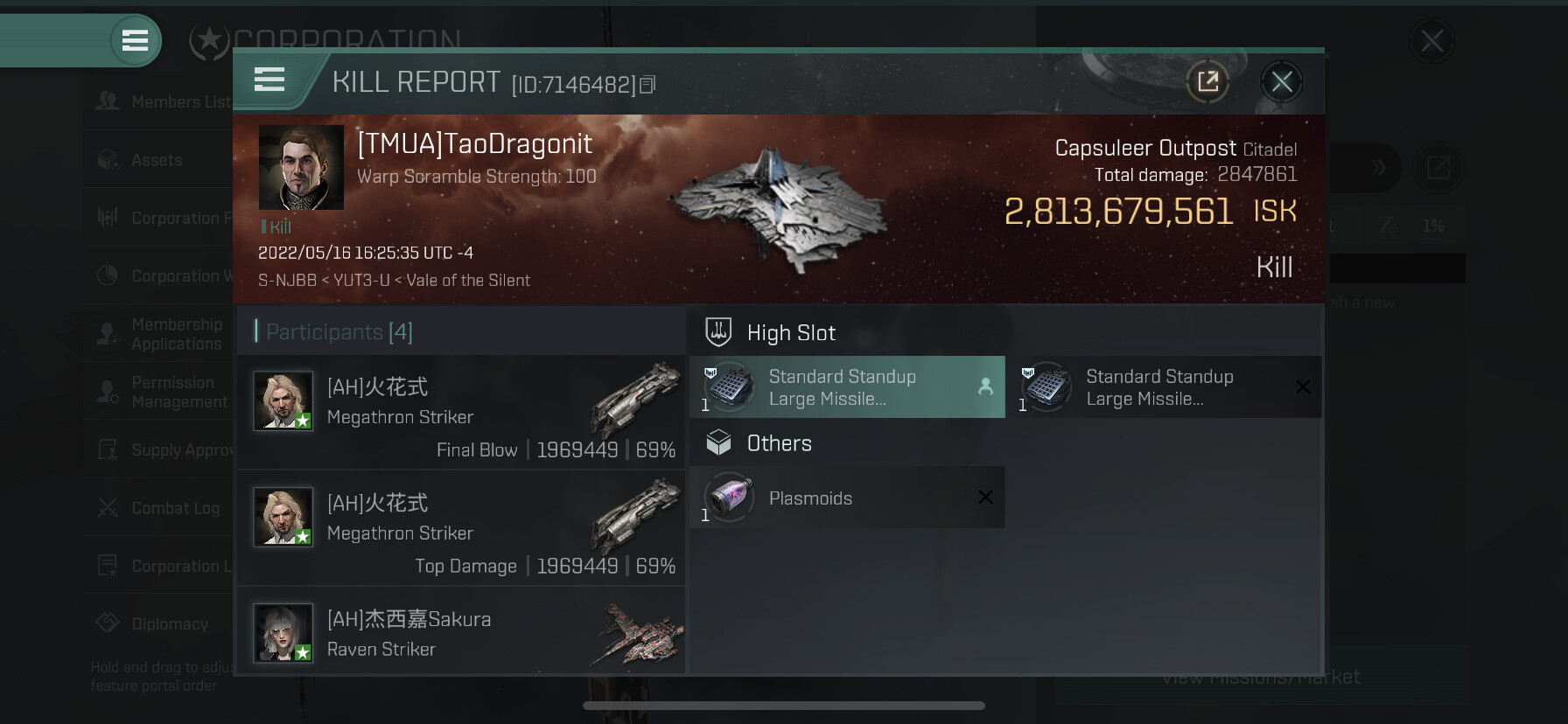Open the main green hamburger menu

pyautogui.click(x=135, y=40)
